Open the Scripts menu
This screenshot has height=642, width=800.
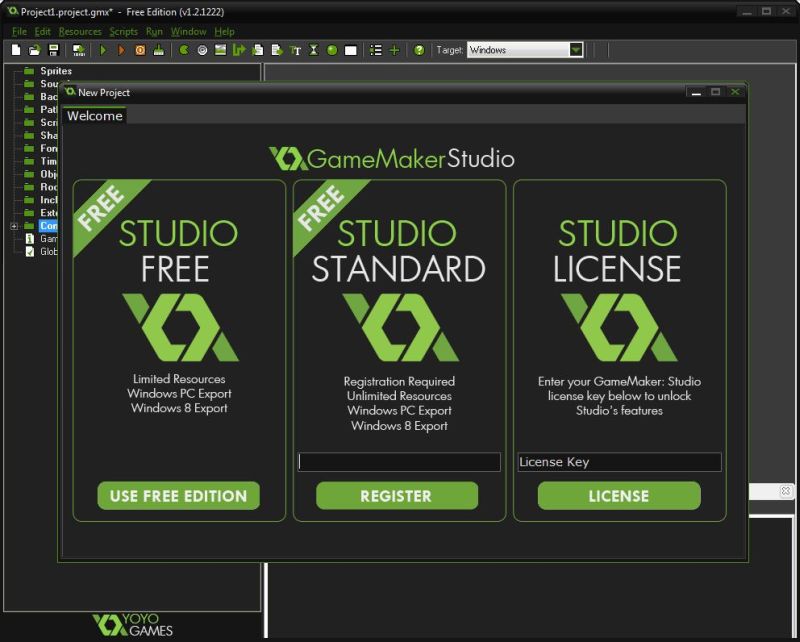[123, 32]
